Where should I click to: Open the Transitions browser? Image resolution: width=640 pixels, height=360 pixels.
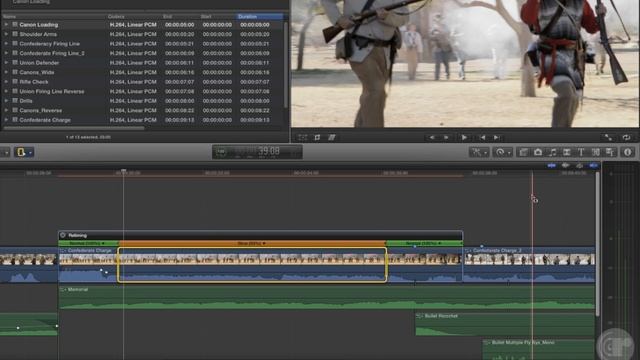pos(567,152)
